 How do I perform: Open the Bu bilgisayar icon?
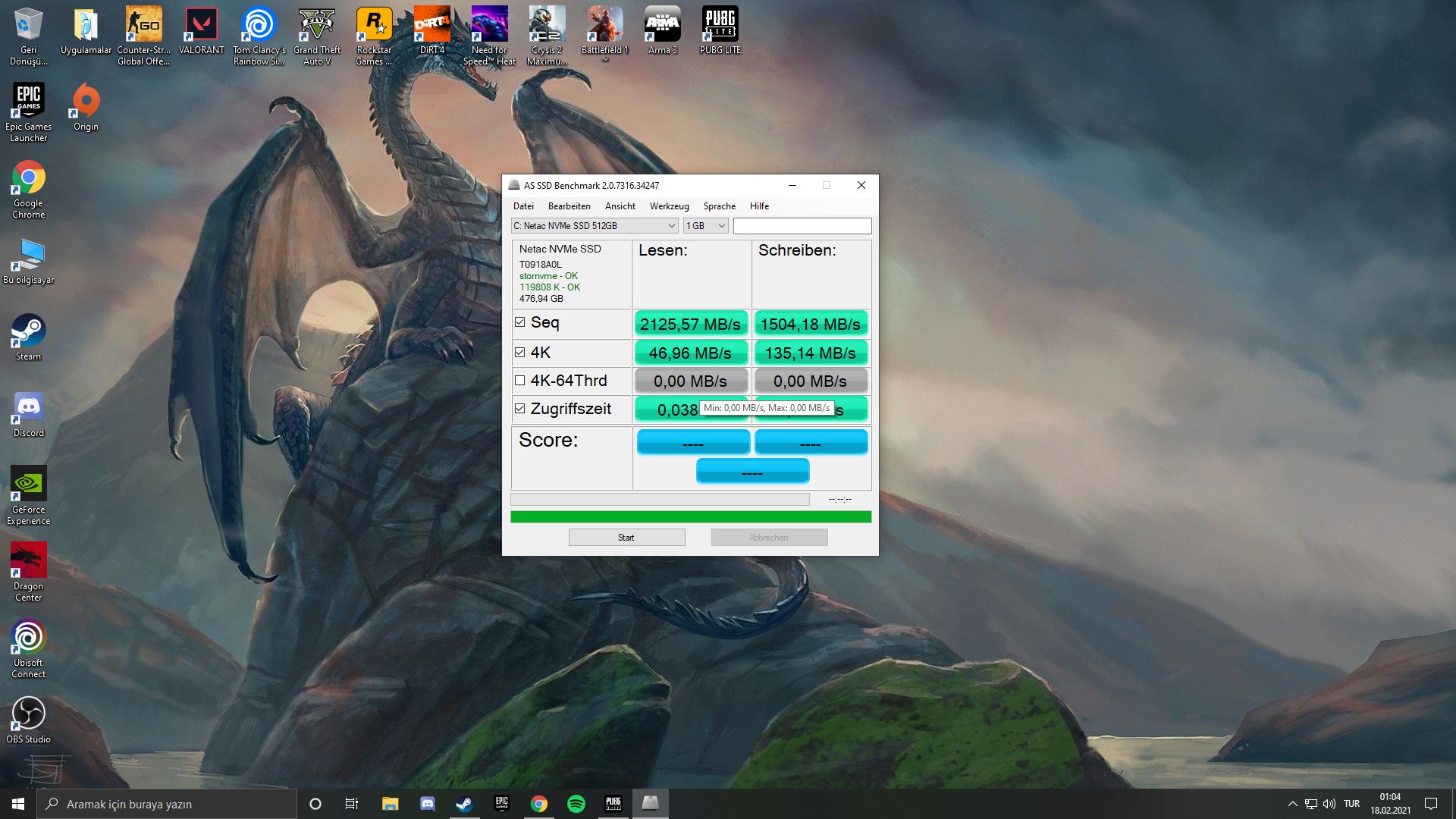point(29,262)
